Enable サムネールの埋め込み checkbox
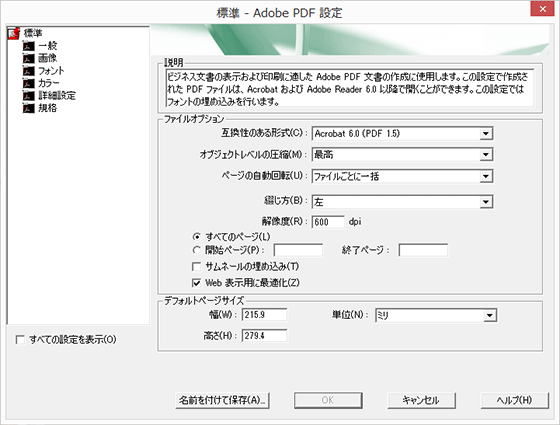The image size is (560, 425). click(196, 267)
